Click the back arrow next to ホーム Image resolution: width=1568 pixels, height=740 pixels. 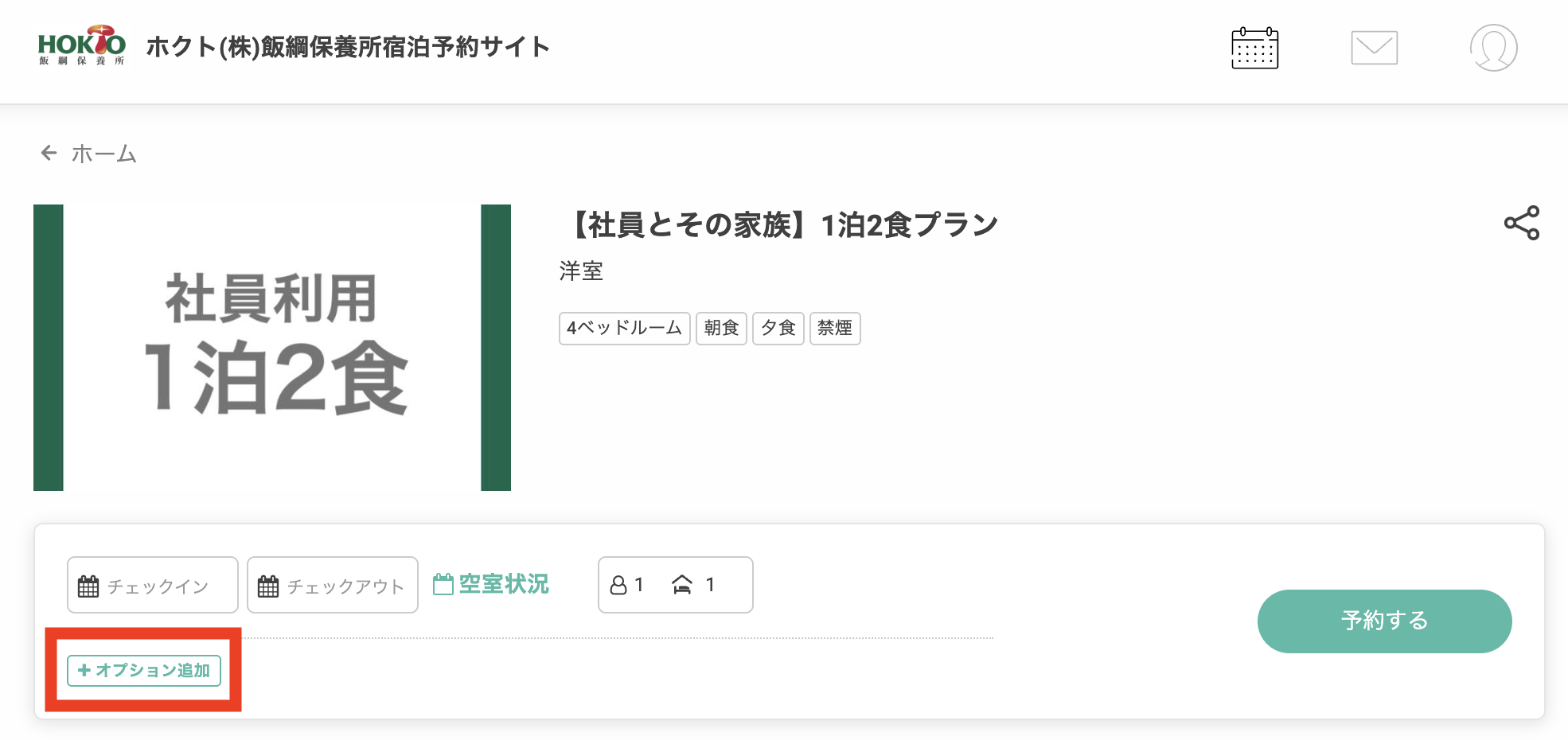click(x=48, y=153)
